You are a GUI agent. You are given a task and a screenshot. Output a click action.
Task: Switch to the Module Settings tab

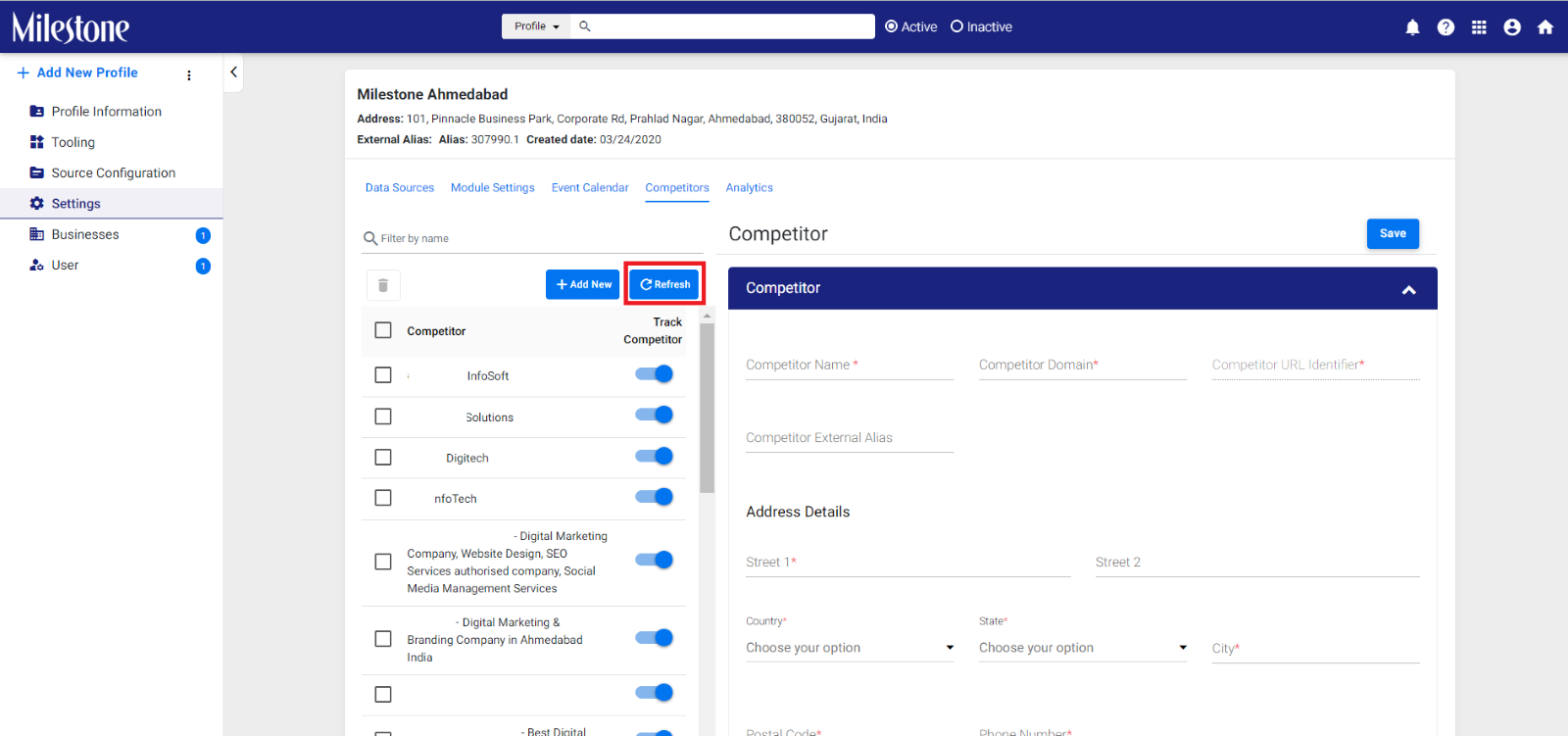coord(493,188)
